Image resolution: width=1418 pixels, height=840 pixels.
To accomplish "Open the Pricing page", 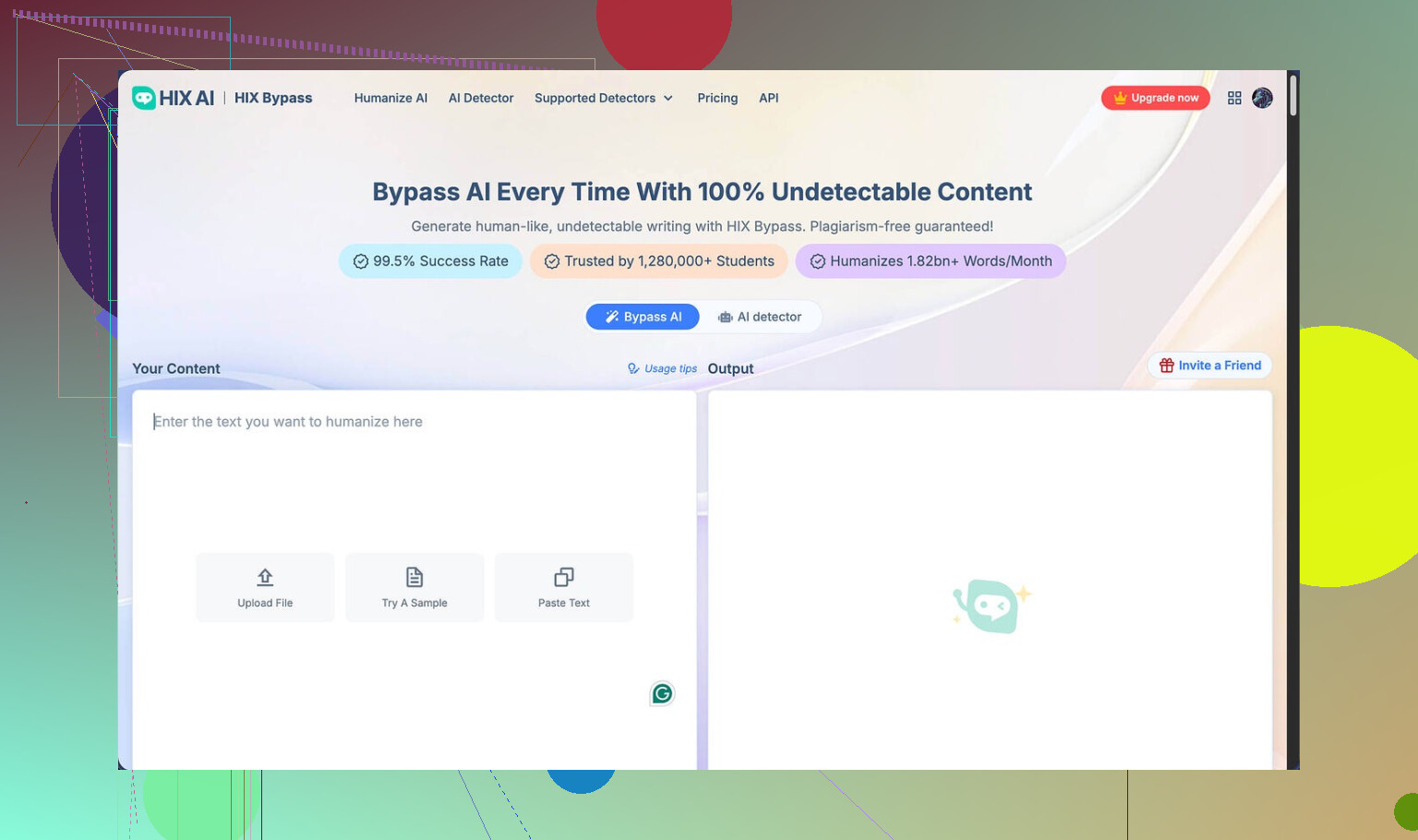I will (717, 98).
